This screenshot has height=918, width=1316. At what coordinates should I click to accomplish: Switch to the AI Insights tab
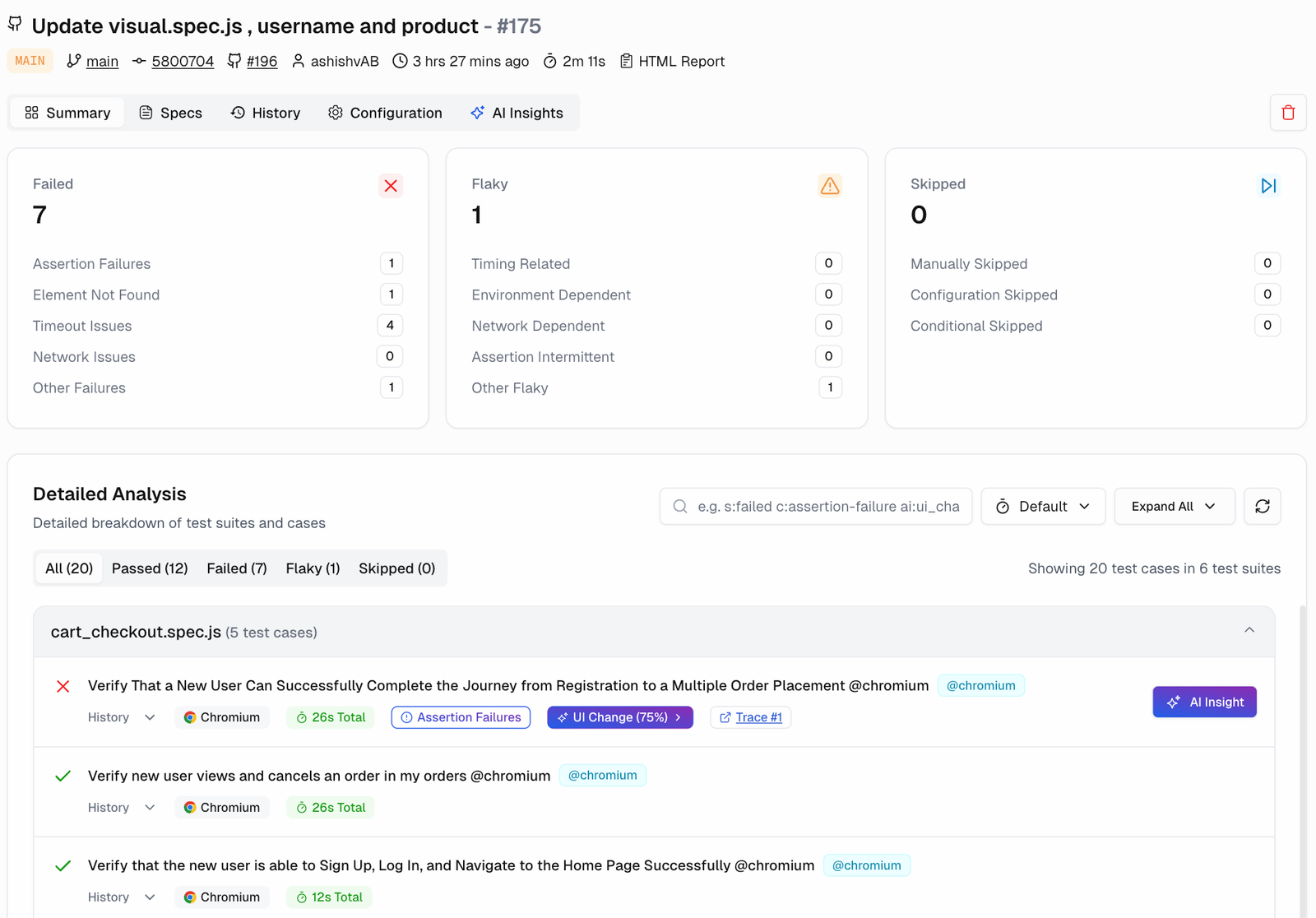click(517, 113)
